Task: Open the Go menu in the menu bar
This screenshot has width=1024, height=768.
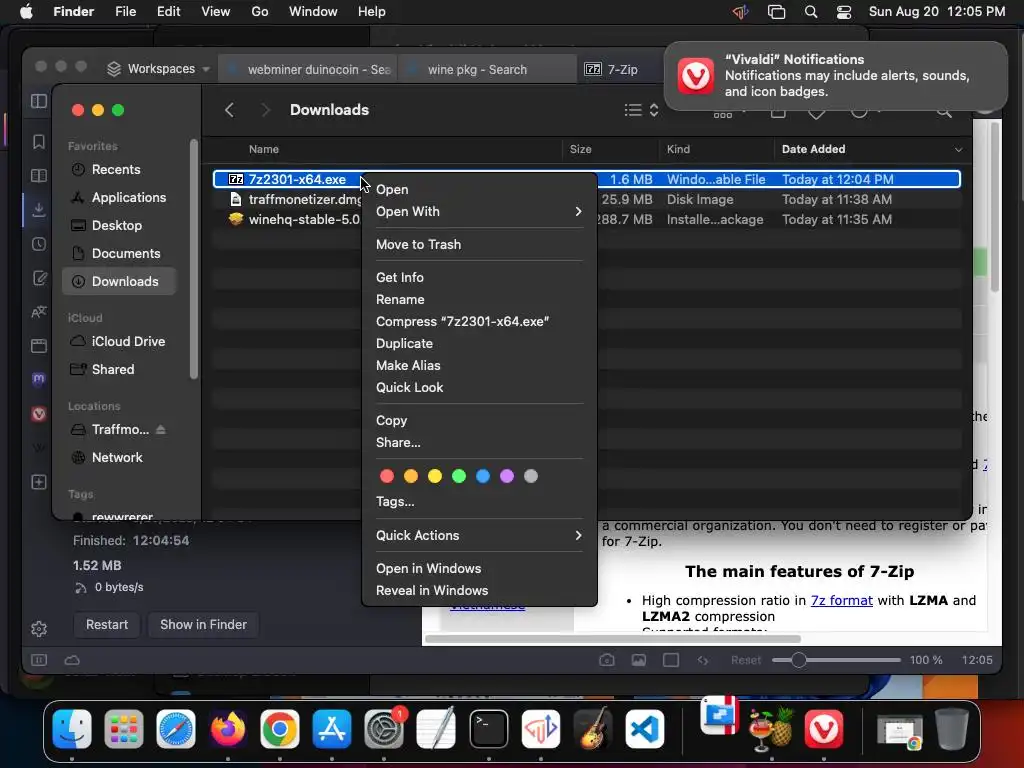Action: (260, 12)
